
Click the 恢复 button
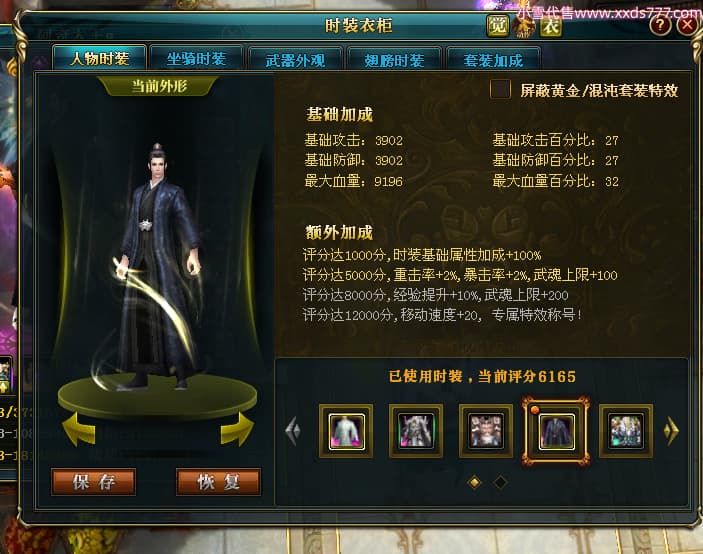coord(218,482)
